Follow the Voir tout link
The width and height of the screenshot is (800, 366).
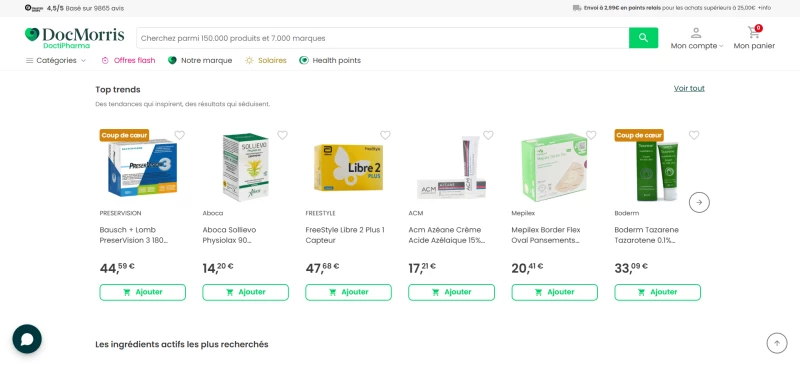pyautogui.click(x=689, y=88)
